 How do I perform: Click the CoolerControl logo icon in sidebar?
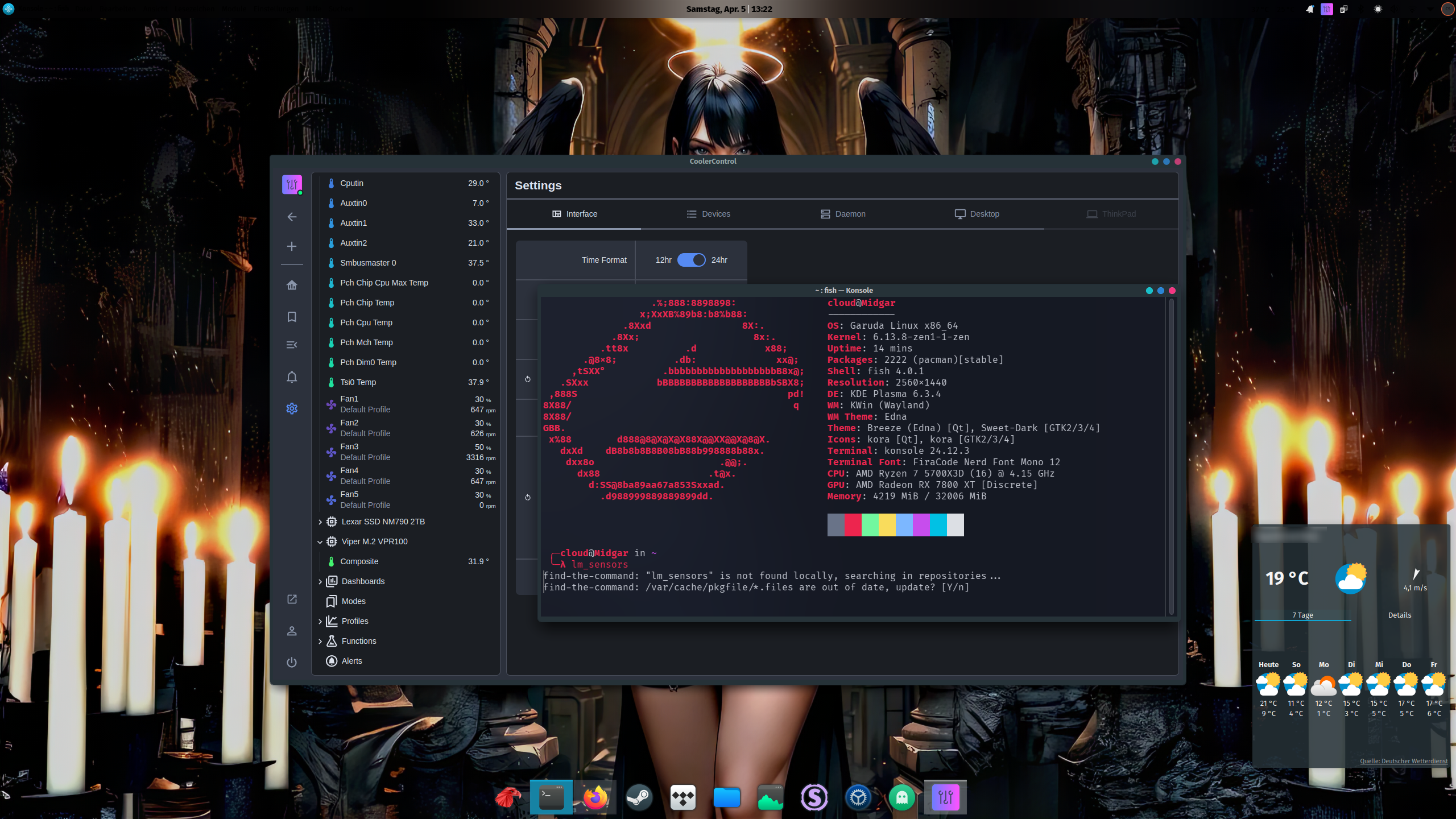(x=292, y=184)
